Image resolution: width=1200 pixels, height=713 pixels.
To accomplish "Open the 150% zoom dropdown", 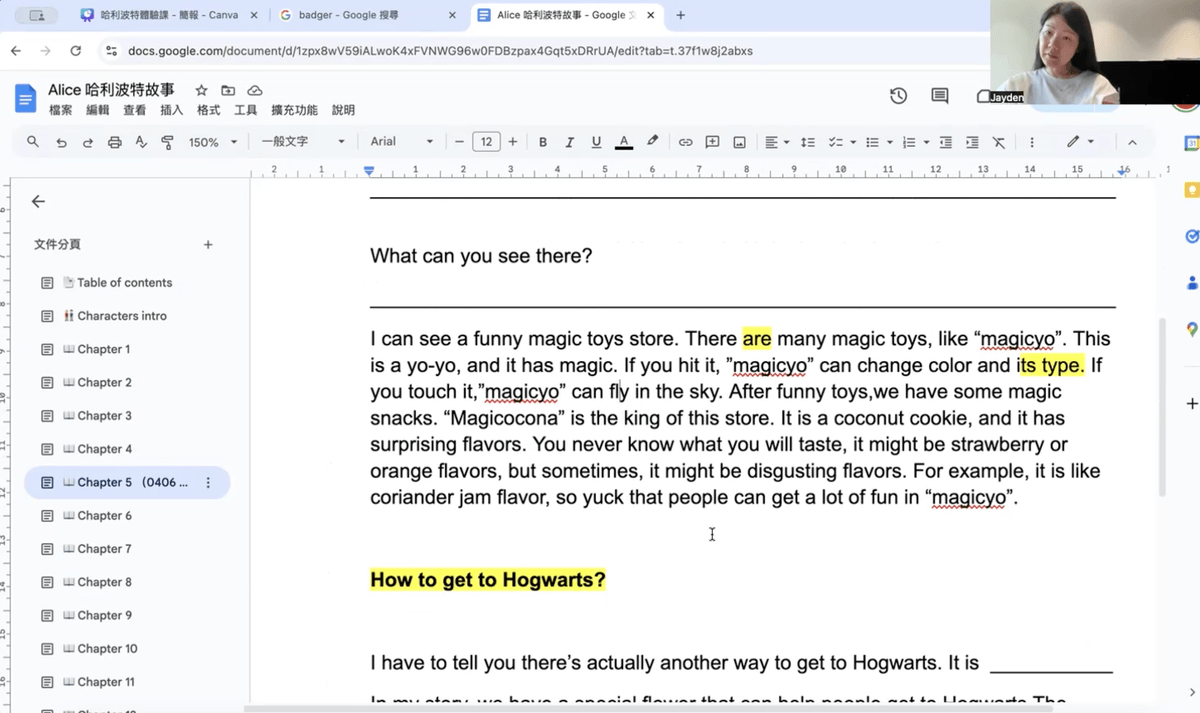I will click(x=212, y=142).
